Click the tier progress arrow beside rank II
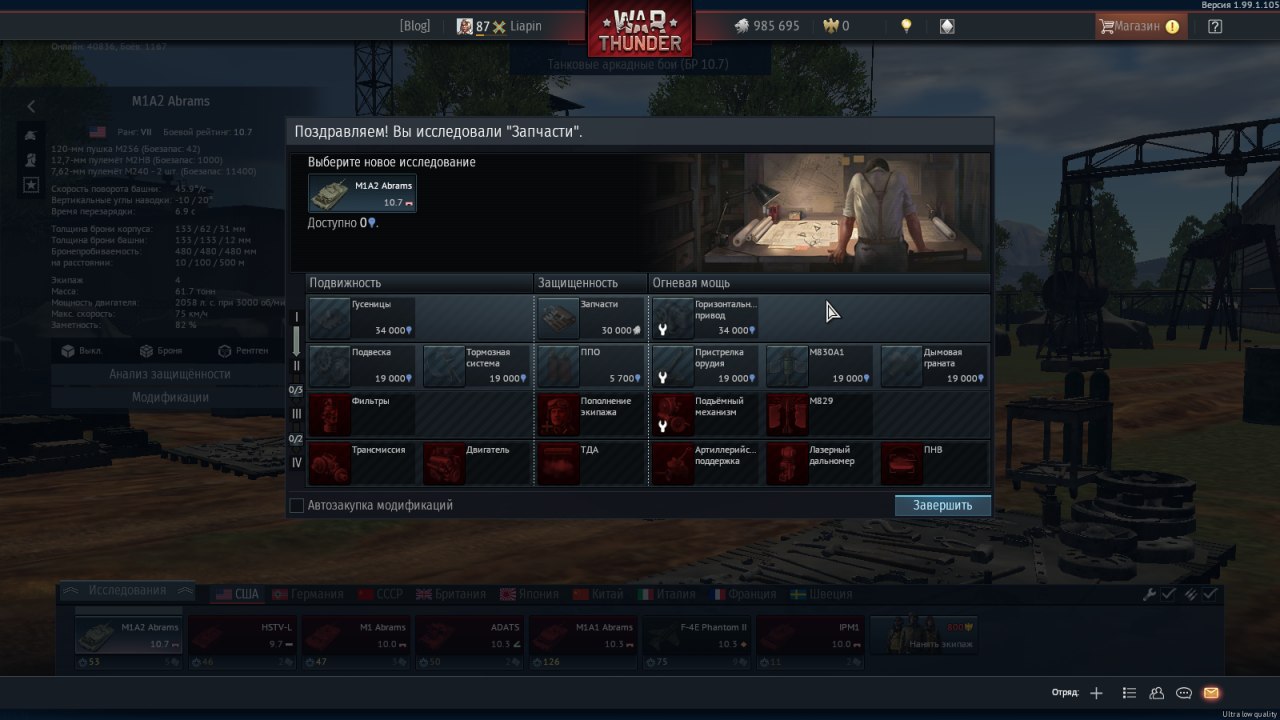Image resolution: width=1280 pixels, height=720 pixels. pos(296,342)
